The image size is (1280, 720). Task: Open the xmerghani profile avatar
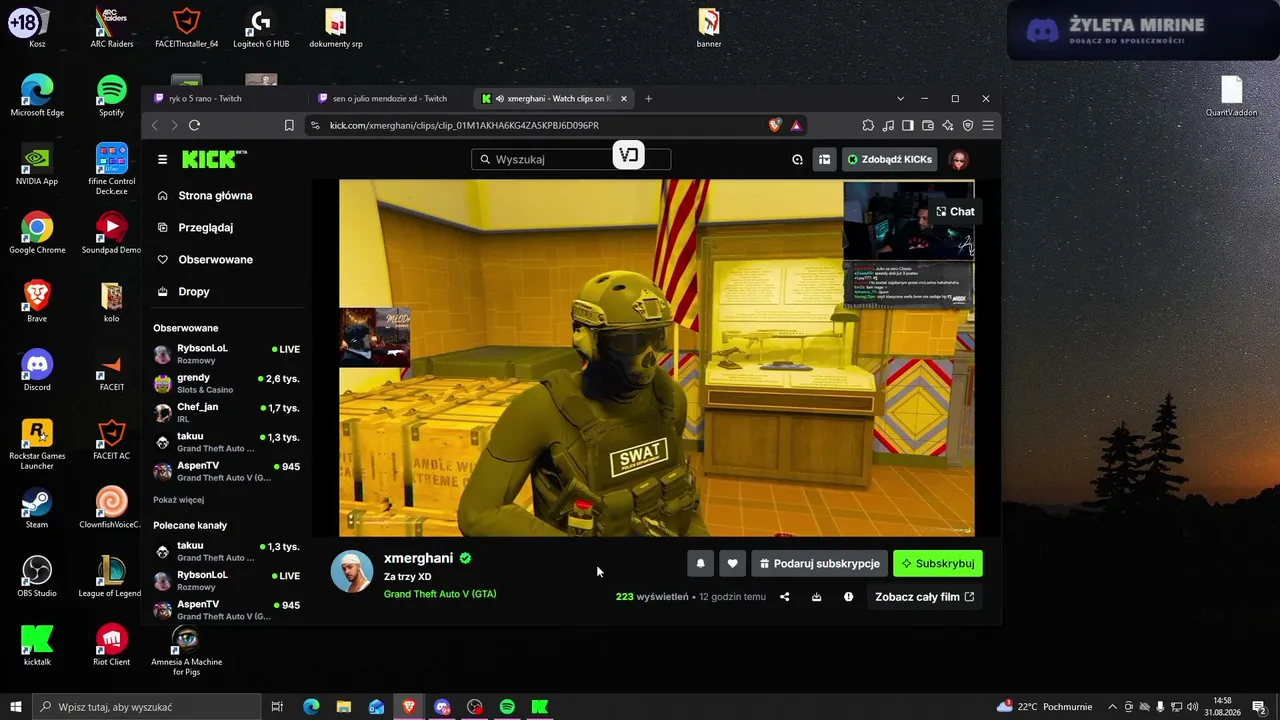352,572
